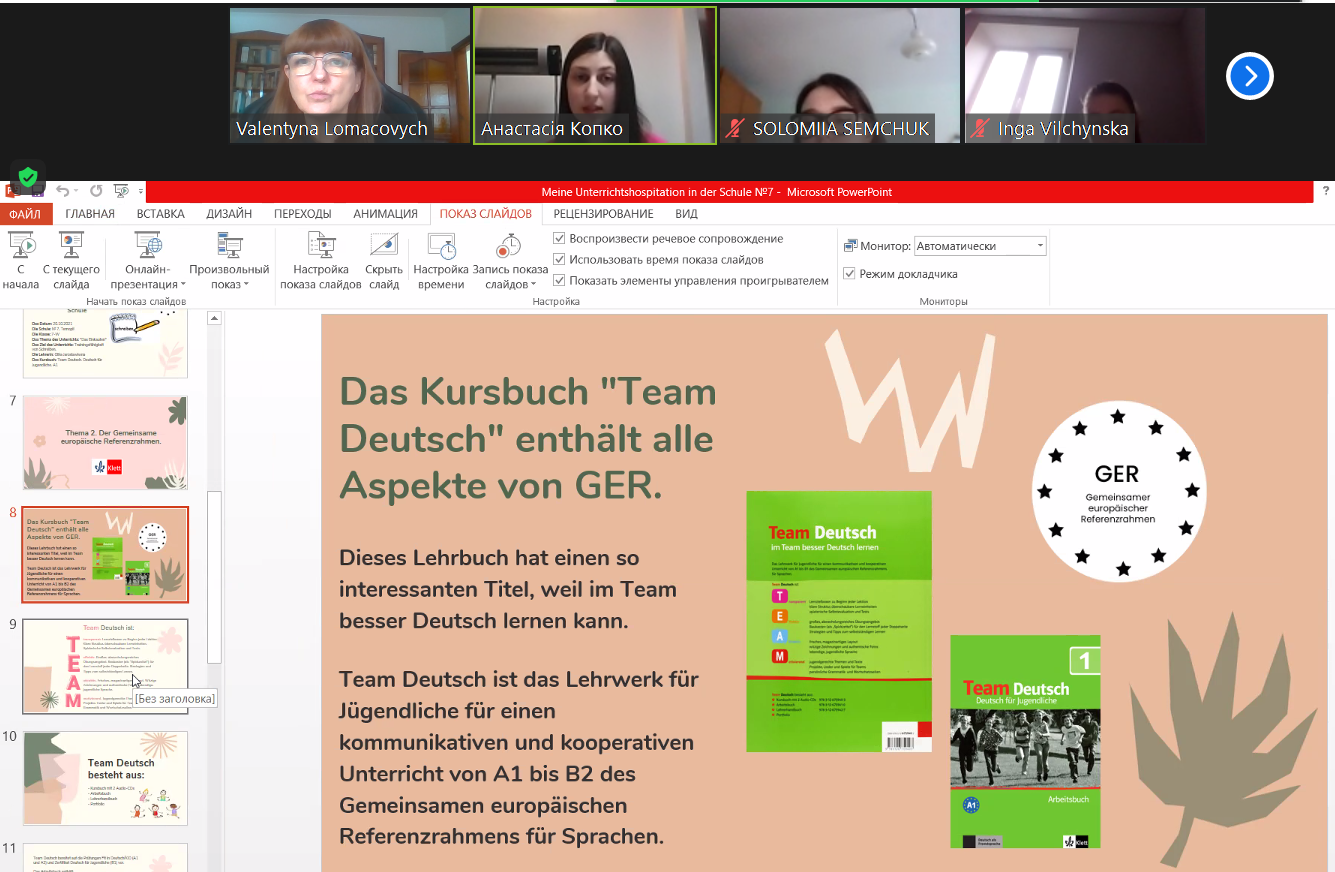Click the Мониторы group label

[x=943, y=301]
